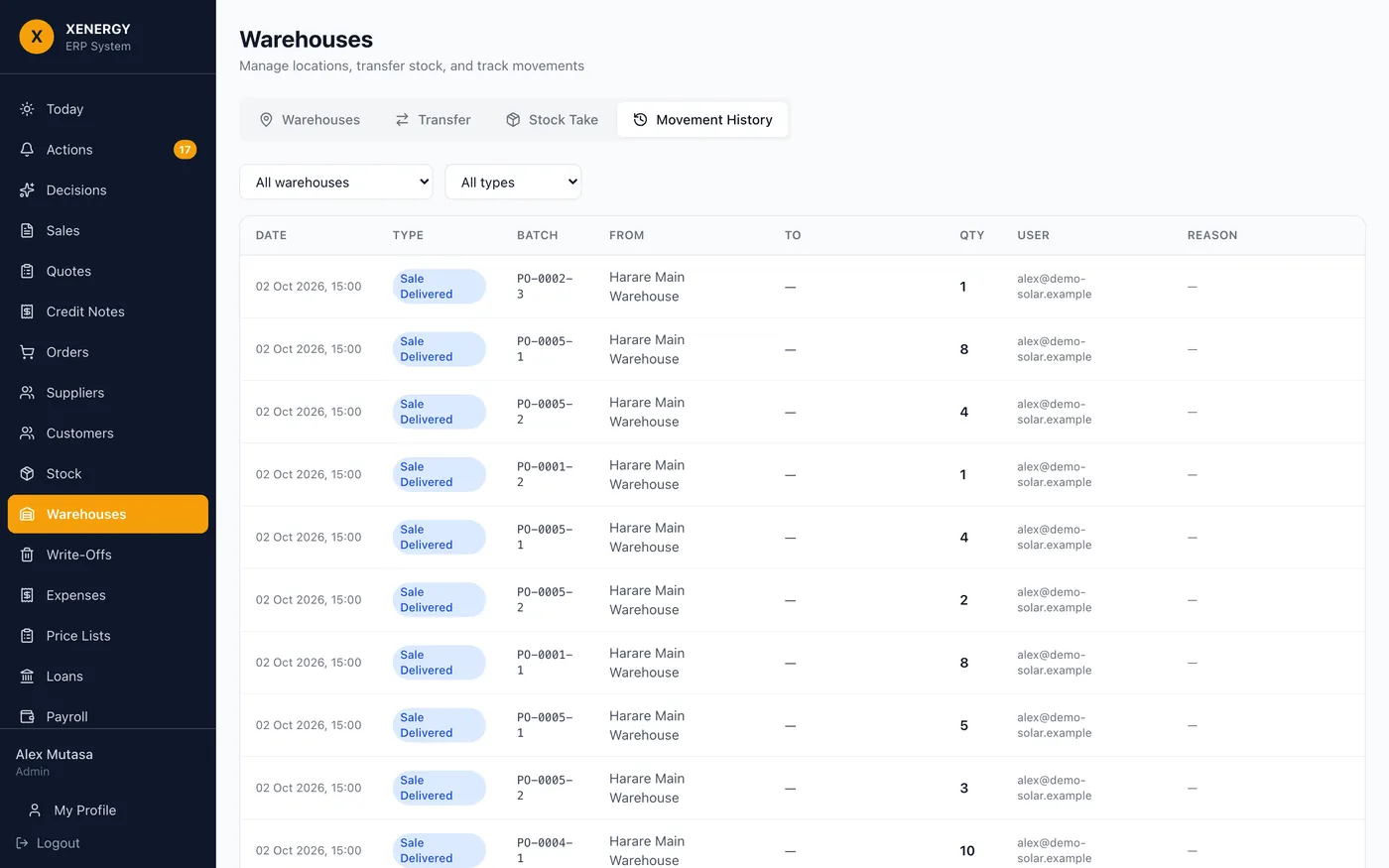Switch to the Warehouses tab
This screenshot has height=868, width=1389.
(310, 120)
